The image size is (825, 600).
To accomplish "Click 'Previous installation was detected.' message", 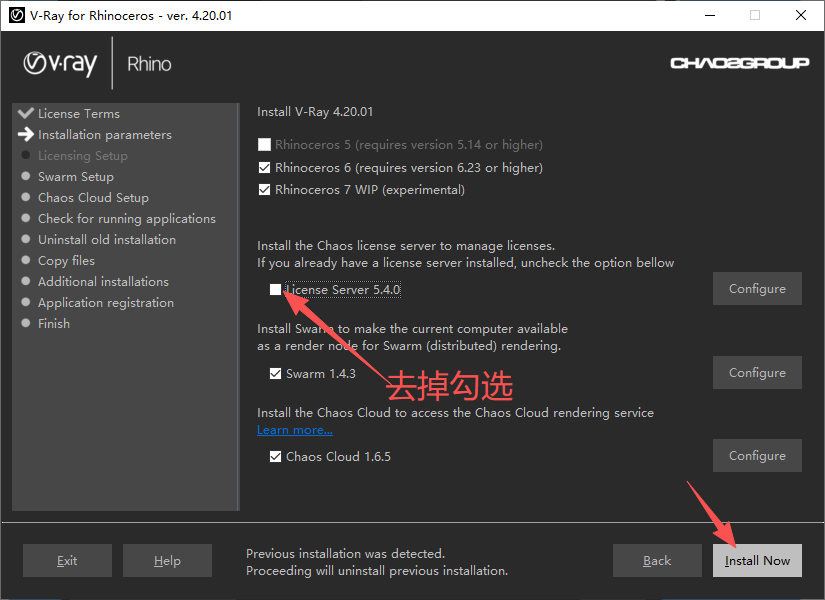I will (x=346, y=554).
